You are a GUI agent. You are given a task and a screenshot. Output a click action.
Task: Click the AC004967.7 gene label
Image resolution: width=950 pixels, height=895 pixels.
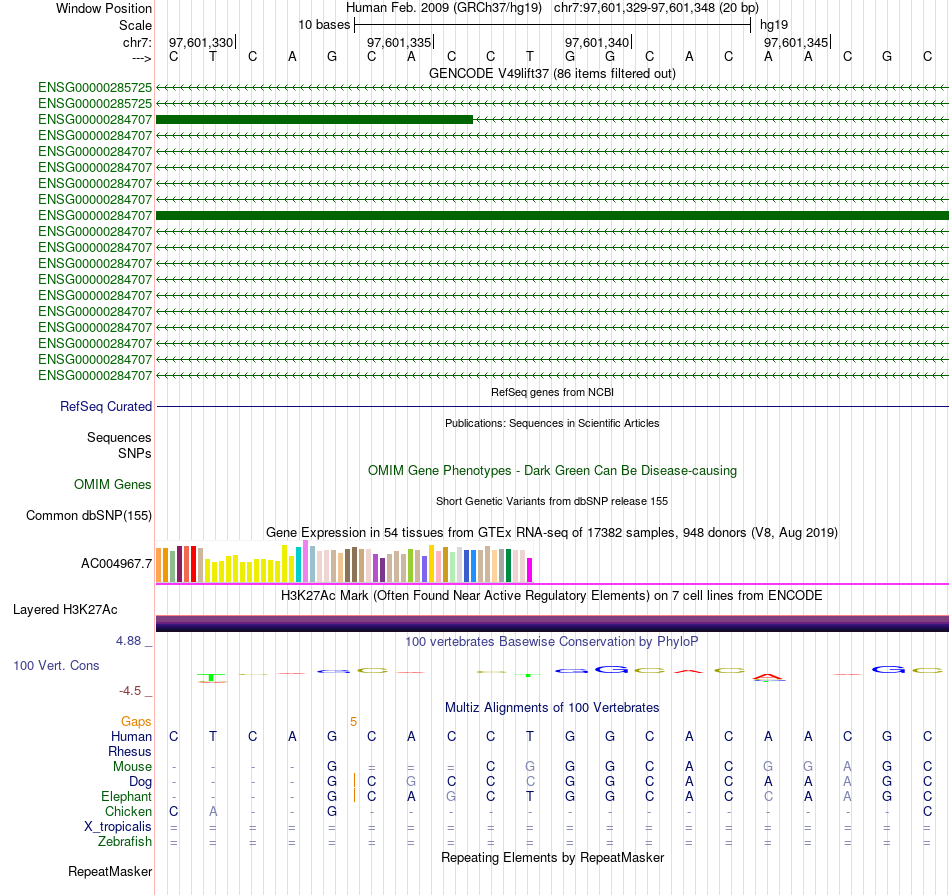click(116, 564)
